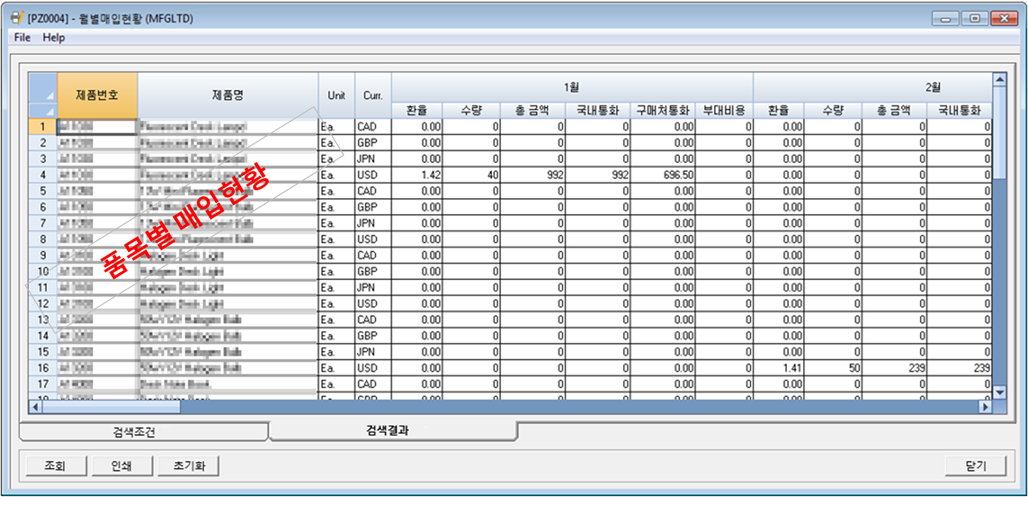Screen dimensions: 1028x506
Task: Click the 2월 수량 column header
Action: tap(833, 110)
